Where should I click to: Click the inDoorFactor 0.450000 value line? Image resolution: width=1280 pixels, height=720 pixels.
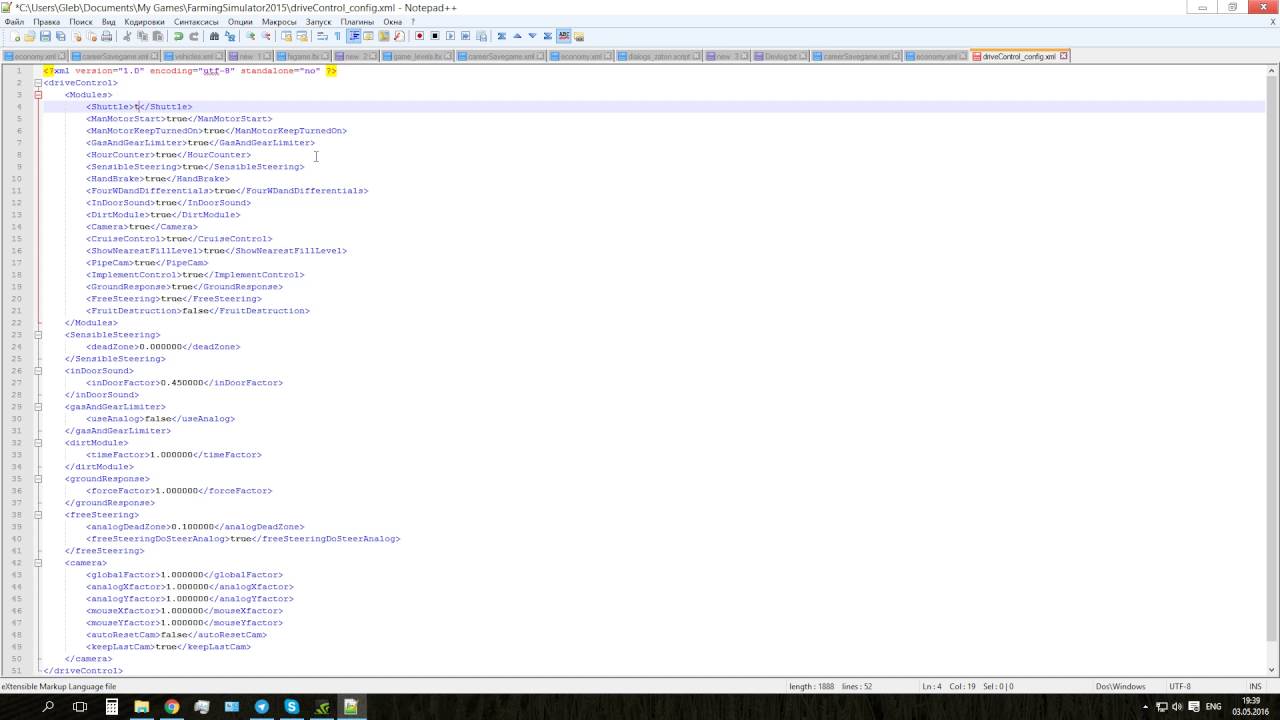tap(184, 383)
